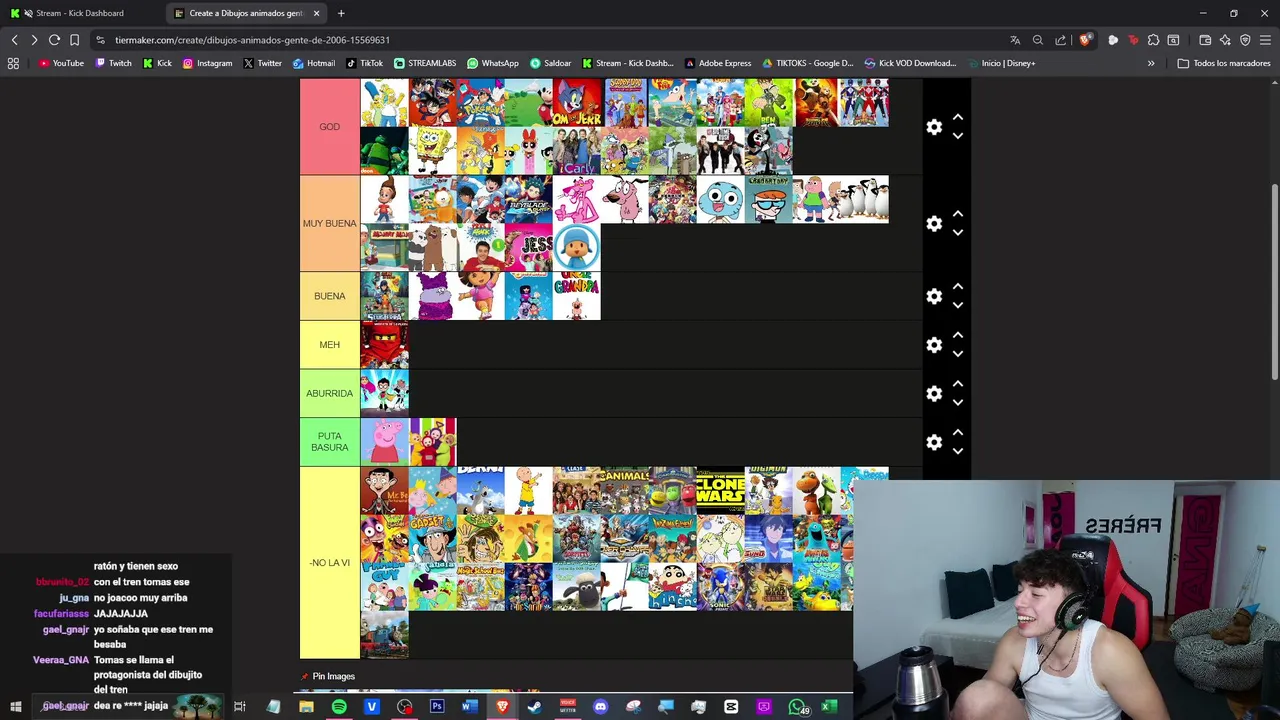Move MEH tier row down
The height and width of the screenshot is (720, 1280).
958,354
